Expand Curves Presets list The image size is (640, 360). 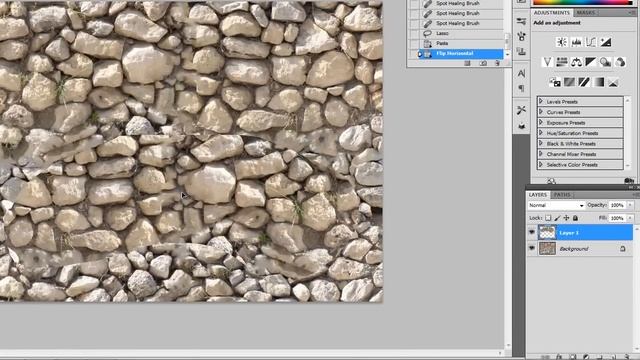pyautogui.click(x=541, y=112)
